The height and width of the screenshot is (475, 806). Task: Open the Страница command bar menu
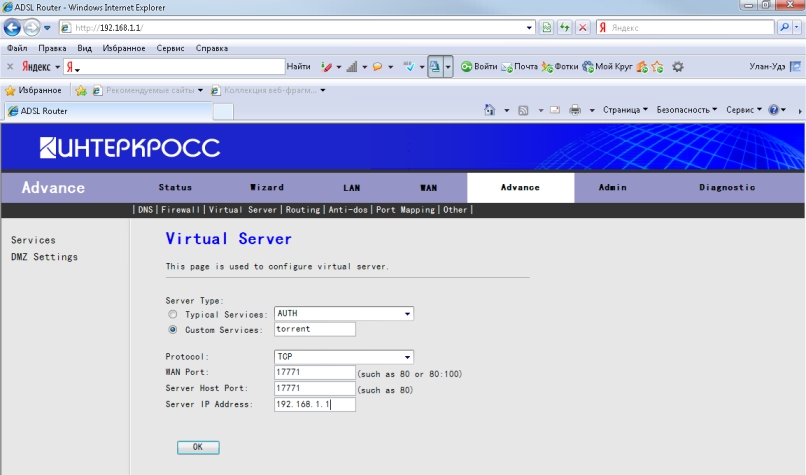pos(625,110)
